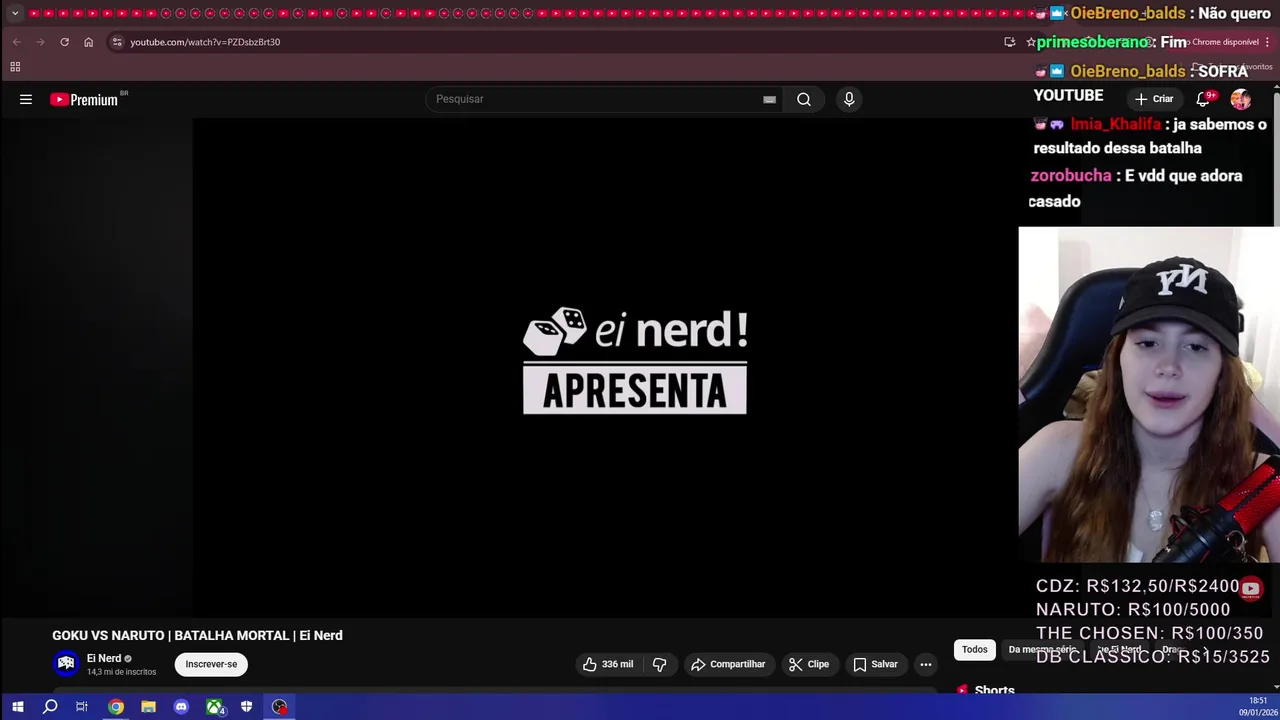Open Chrome three-dot menu

pos(1268,42)
